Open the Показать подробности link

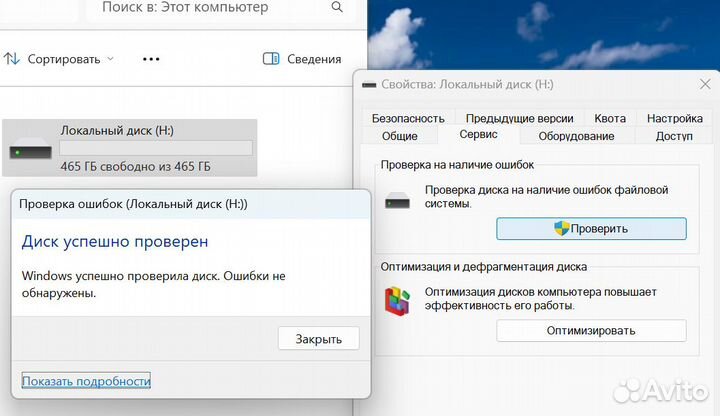click(86, 381)
